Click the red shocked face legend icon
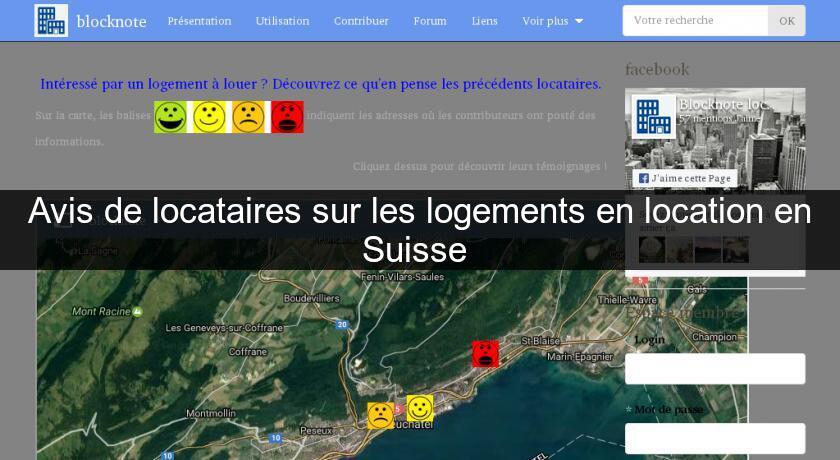Viewport: 840px width, 460px height. (287, 117)
